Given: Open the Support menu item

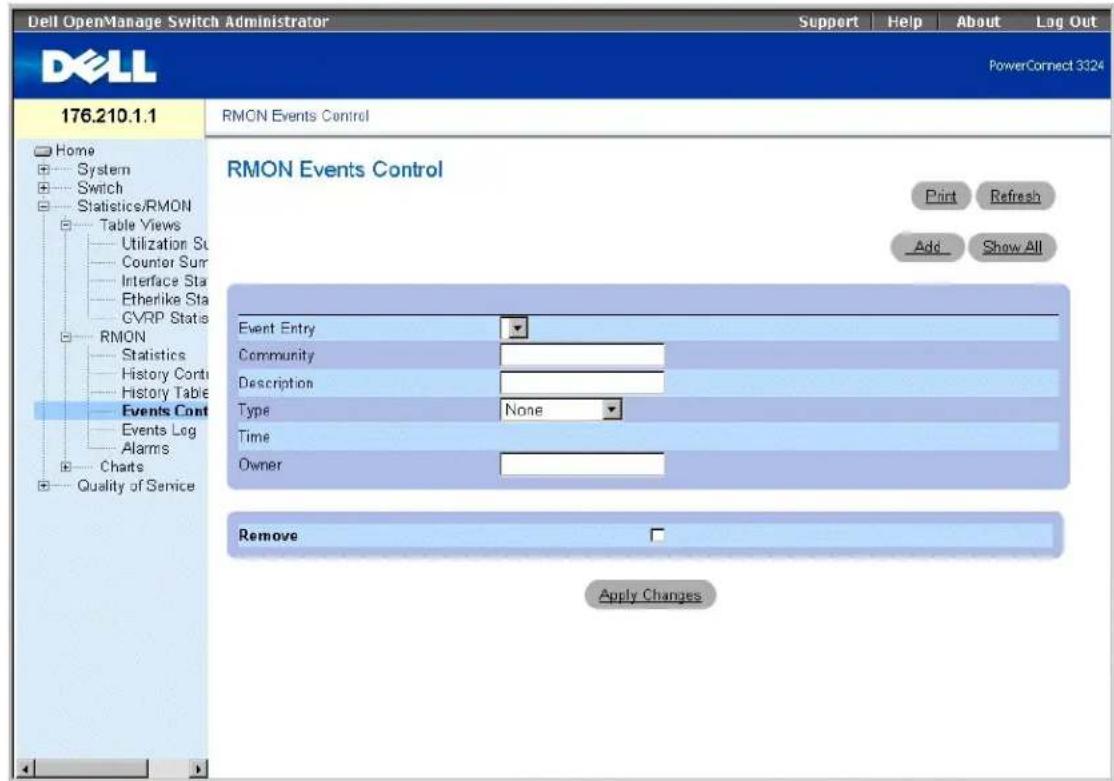Looking at the screenshot, I should [828, 21].
